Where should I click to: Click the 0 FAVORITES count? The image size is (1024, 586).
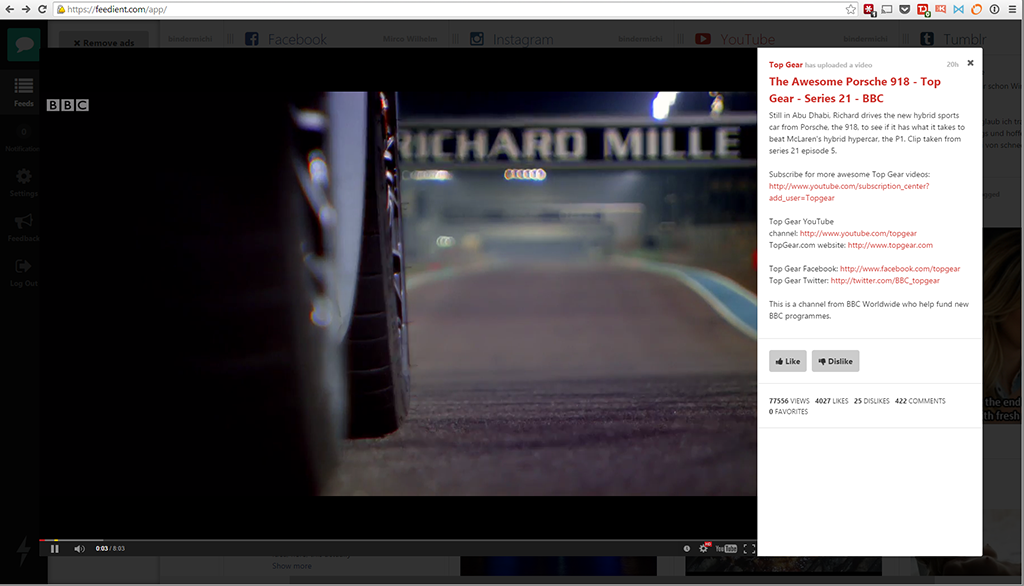(x=788, y=412)
